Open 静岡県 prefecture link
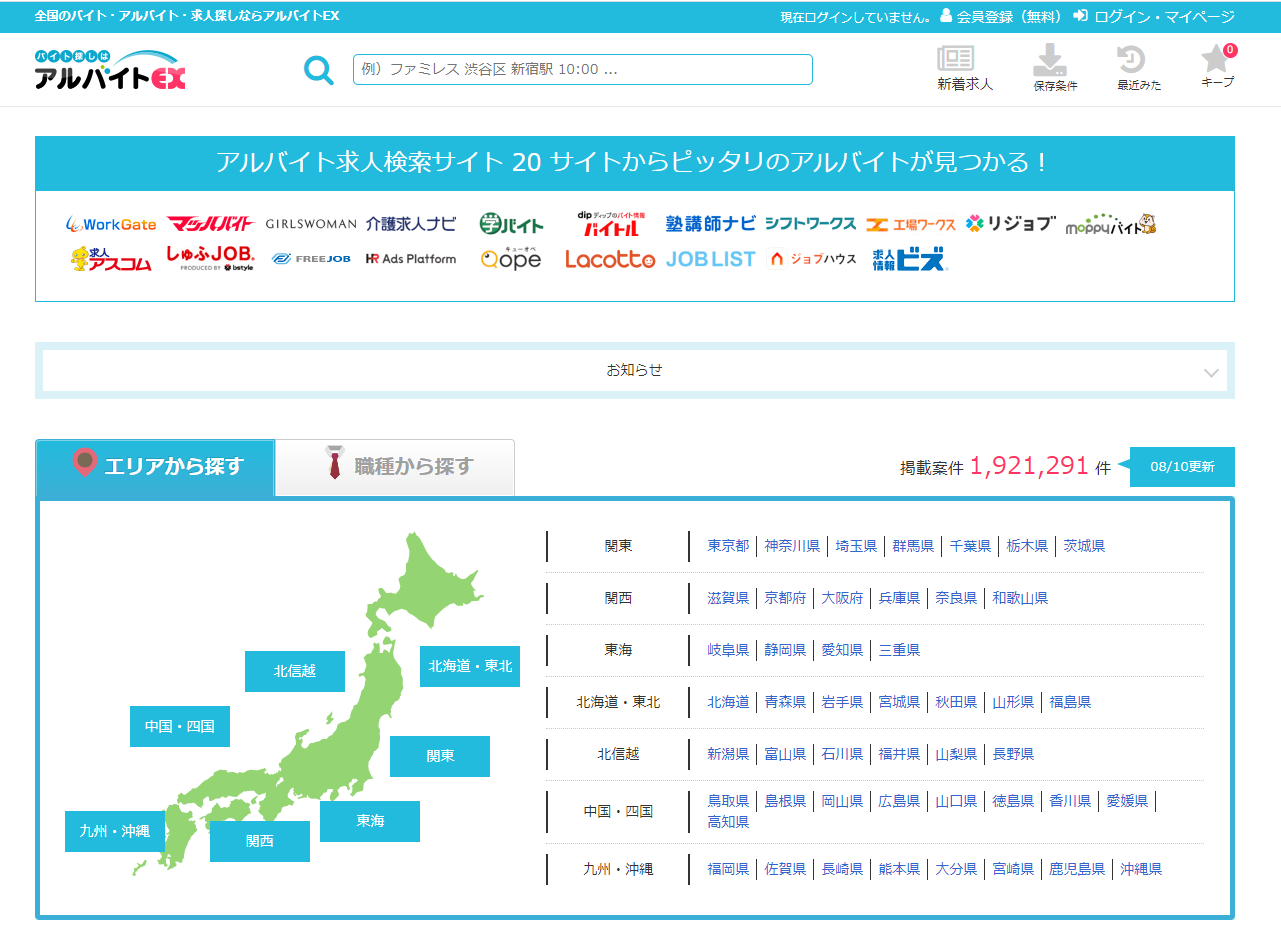Viewport: 1281px width, 930px height. (785, 650)
